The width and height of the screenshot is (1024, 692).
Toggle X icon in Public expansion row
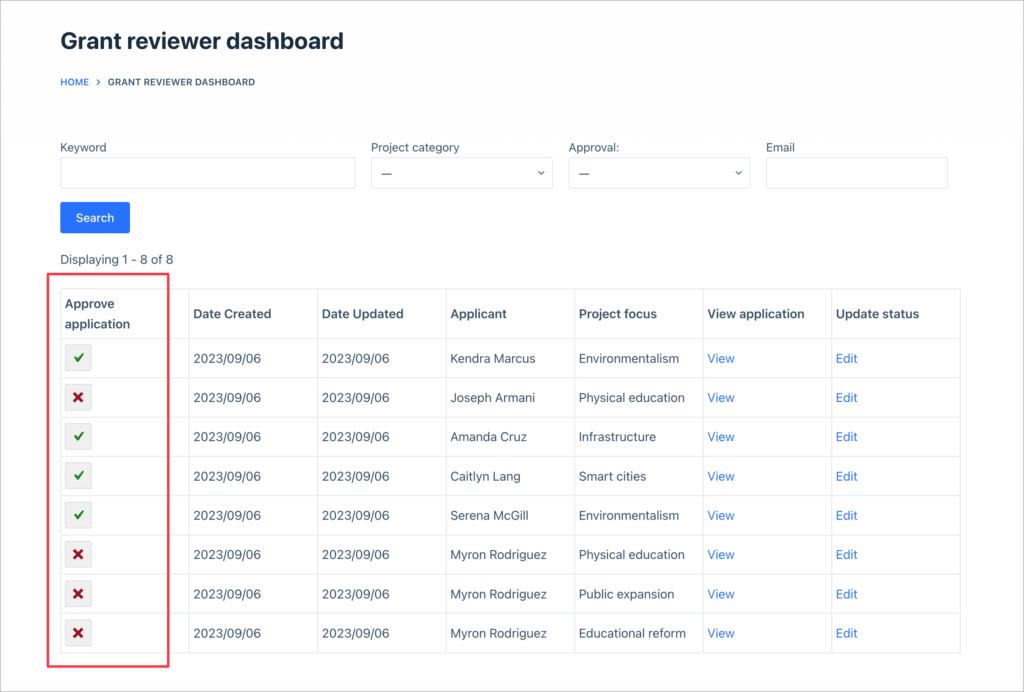(x=78, y=593)
